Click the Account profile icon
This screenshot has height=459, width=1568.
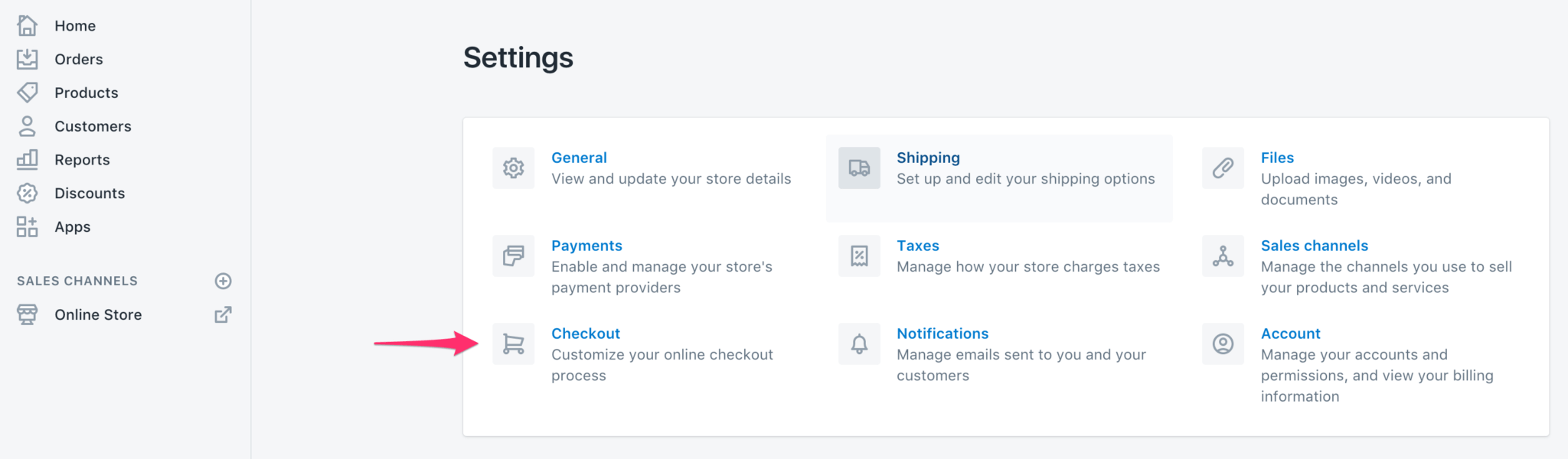[1222, 343]
